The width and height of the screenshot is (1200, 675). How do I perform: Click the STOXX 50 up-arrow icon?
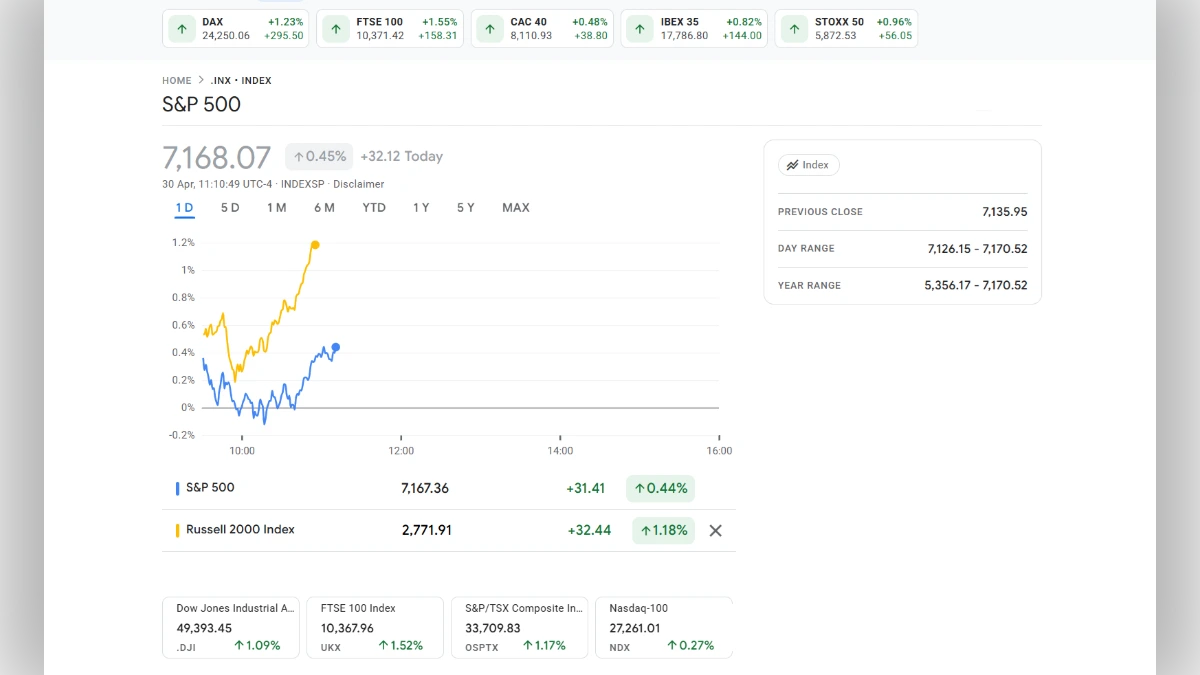(x=794, y=29)
